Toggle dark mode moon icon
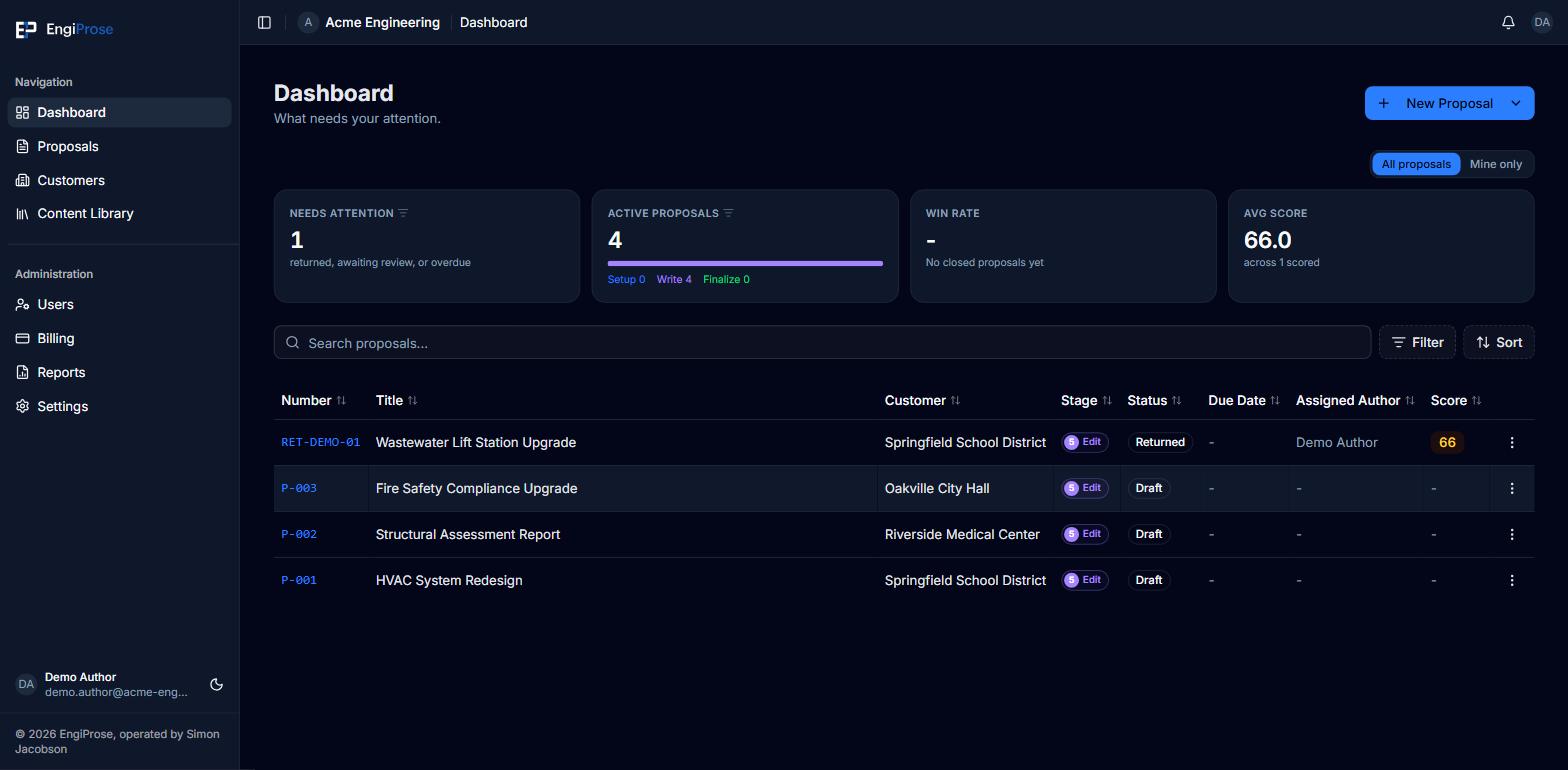Viewport: 1568px width, 770px height. pos(216,685)
